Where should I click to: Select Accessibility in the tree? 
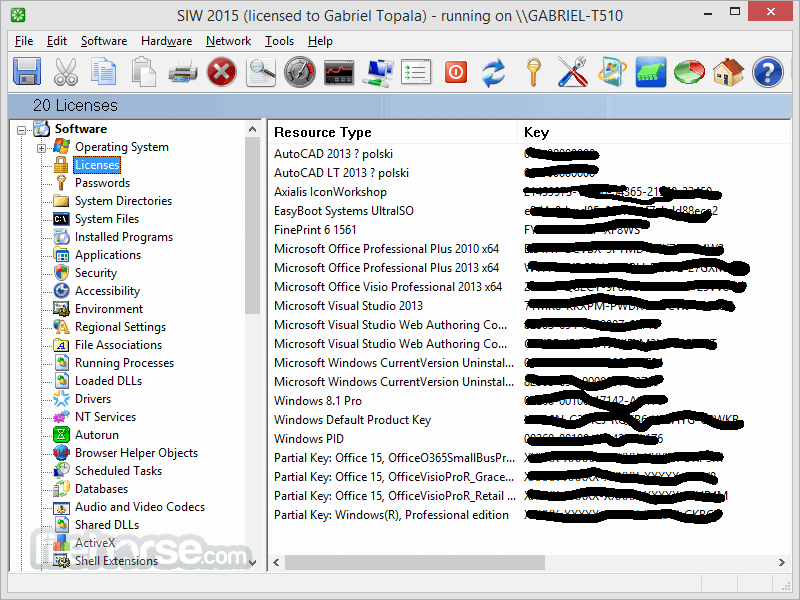coord(107,291)
